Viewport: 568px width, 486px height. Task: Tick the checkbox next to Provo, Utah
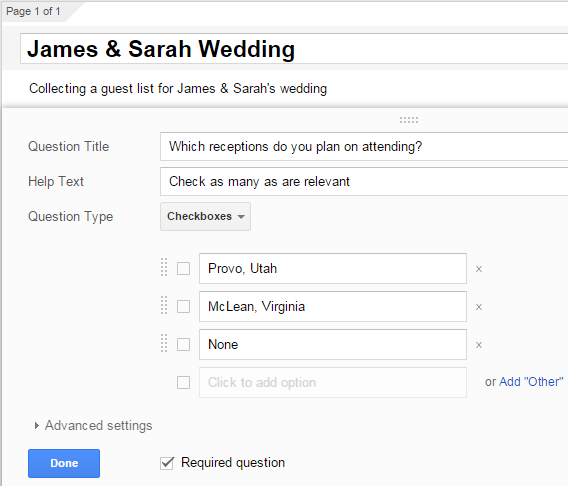pos(183,269)
